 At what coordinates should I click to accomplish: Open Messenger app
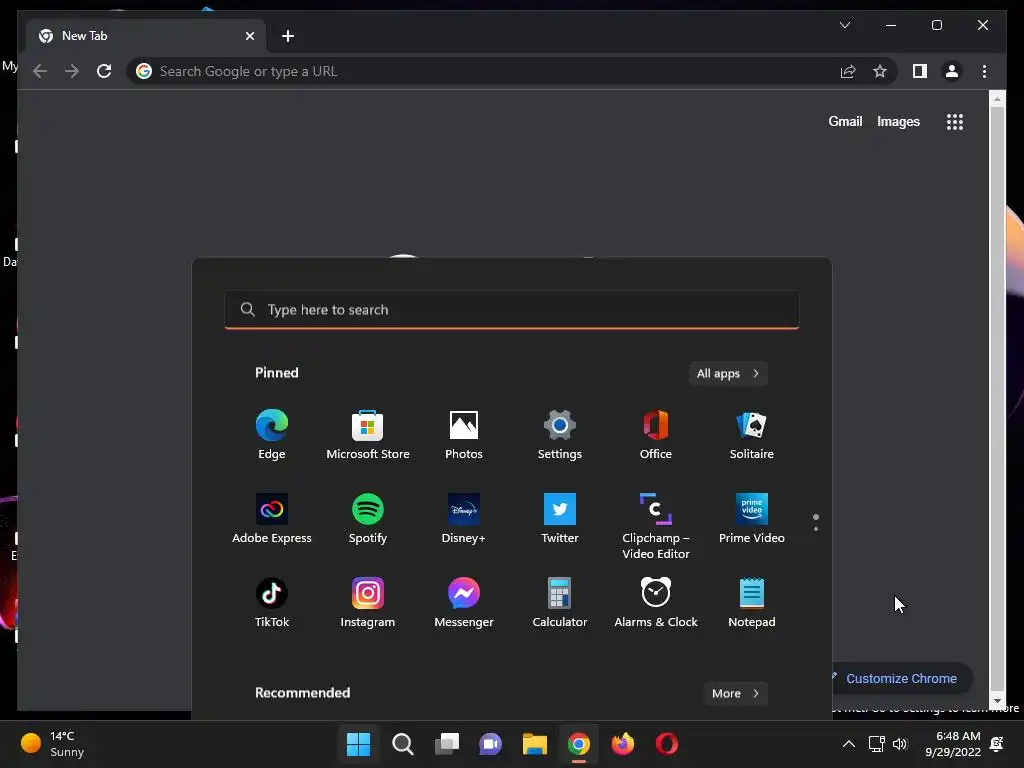[x=464, y=603]
